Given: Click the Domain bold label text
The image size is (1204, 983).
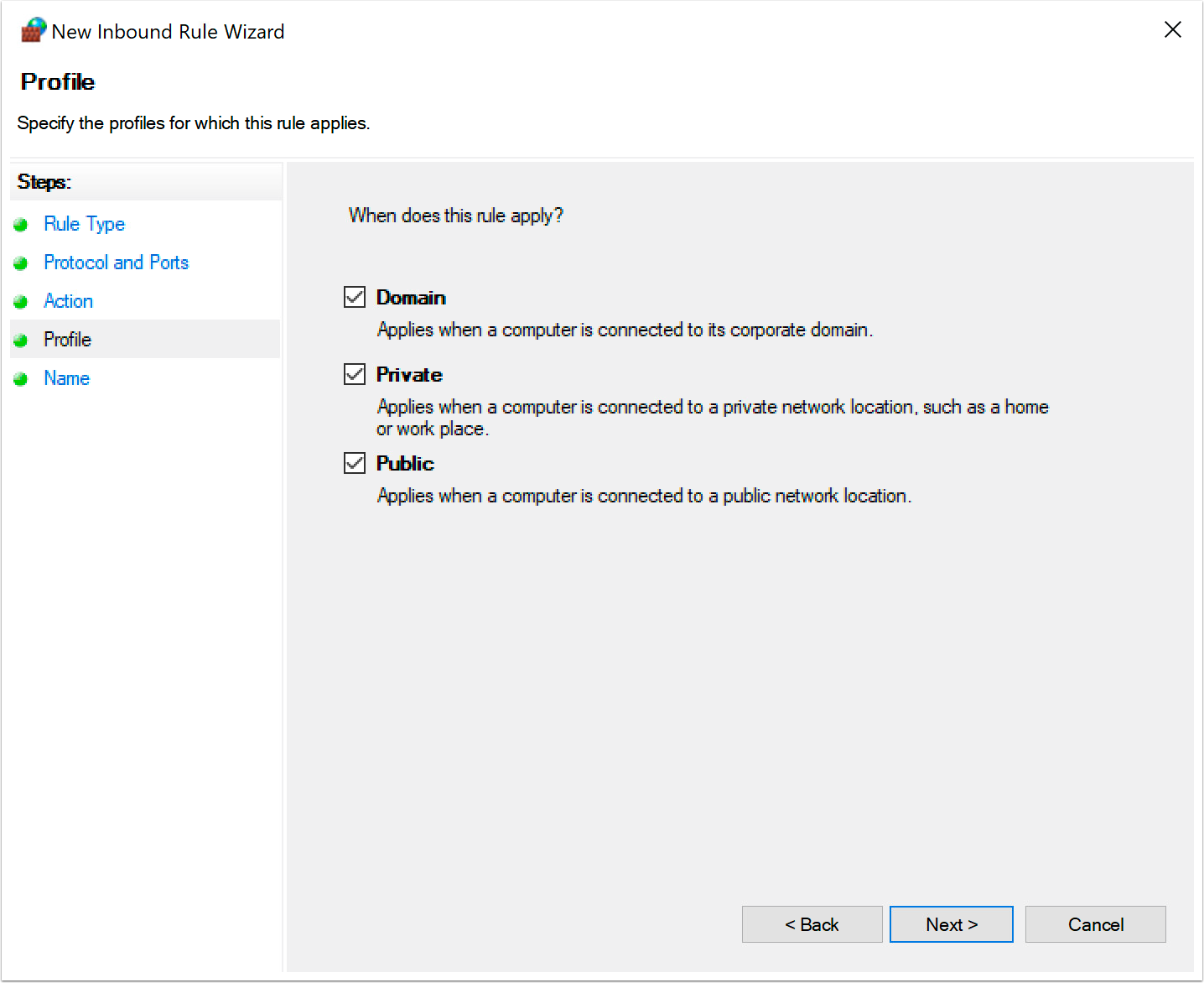Looking at the screenshot, I should click(x=410, y=297).
